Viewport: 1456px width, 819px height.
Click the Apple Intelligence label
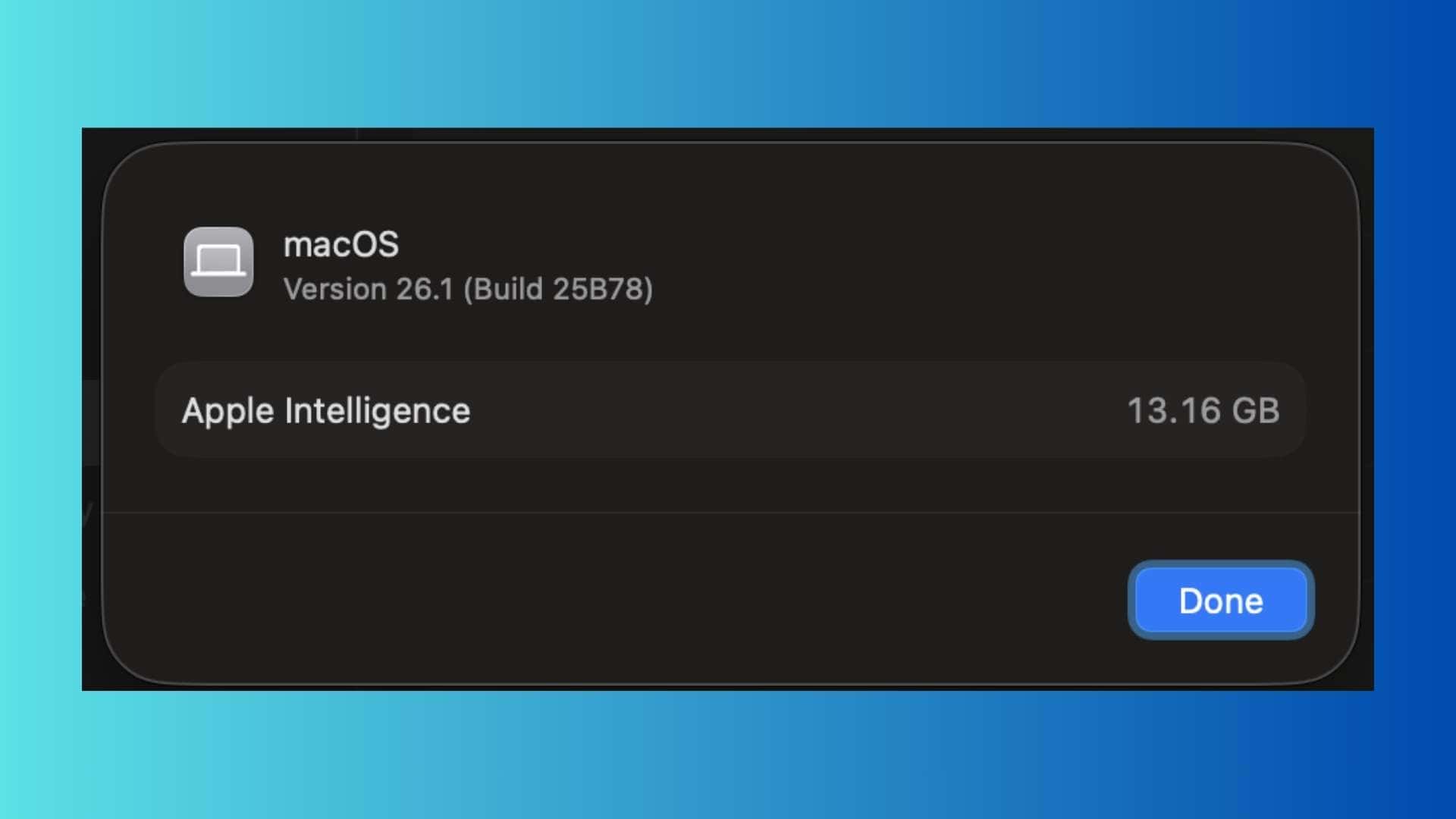tap(328, 410)
